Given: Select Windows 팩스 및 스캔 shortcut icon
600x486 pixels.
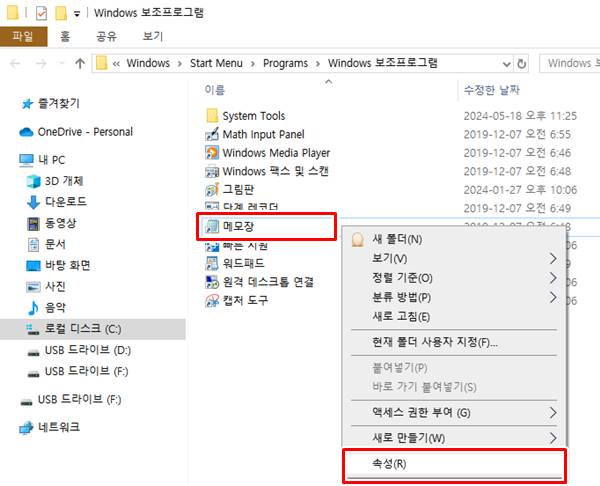Looking at the screenshot, I should (212, 171).
